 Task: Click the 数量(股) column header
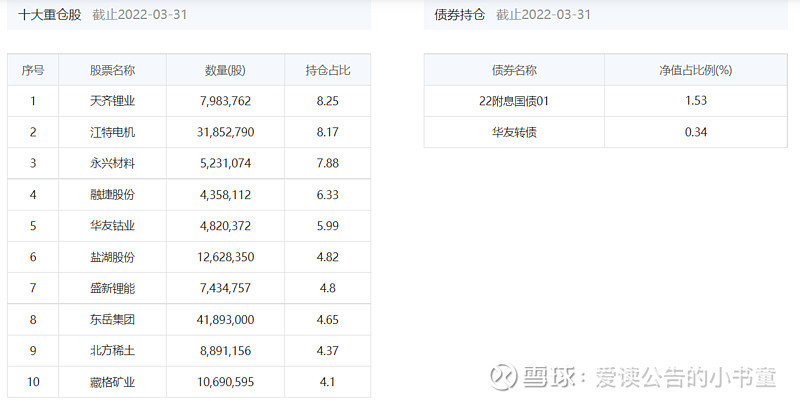point(226,70)
